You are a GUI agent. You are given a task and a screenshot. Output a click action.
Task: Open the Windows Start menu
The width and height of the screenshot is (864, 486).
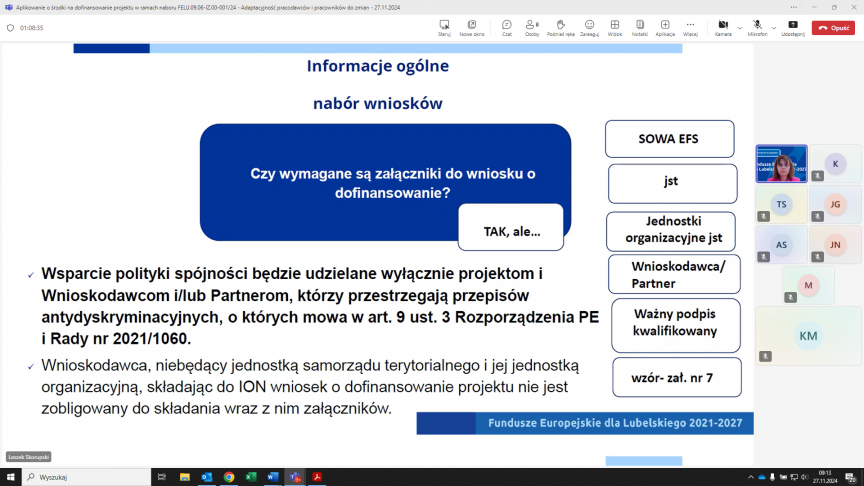coord(10,477)
